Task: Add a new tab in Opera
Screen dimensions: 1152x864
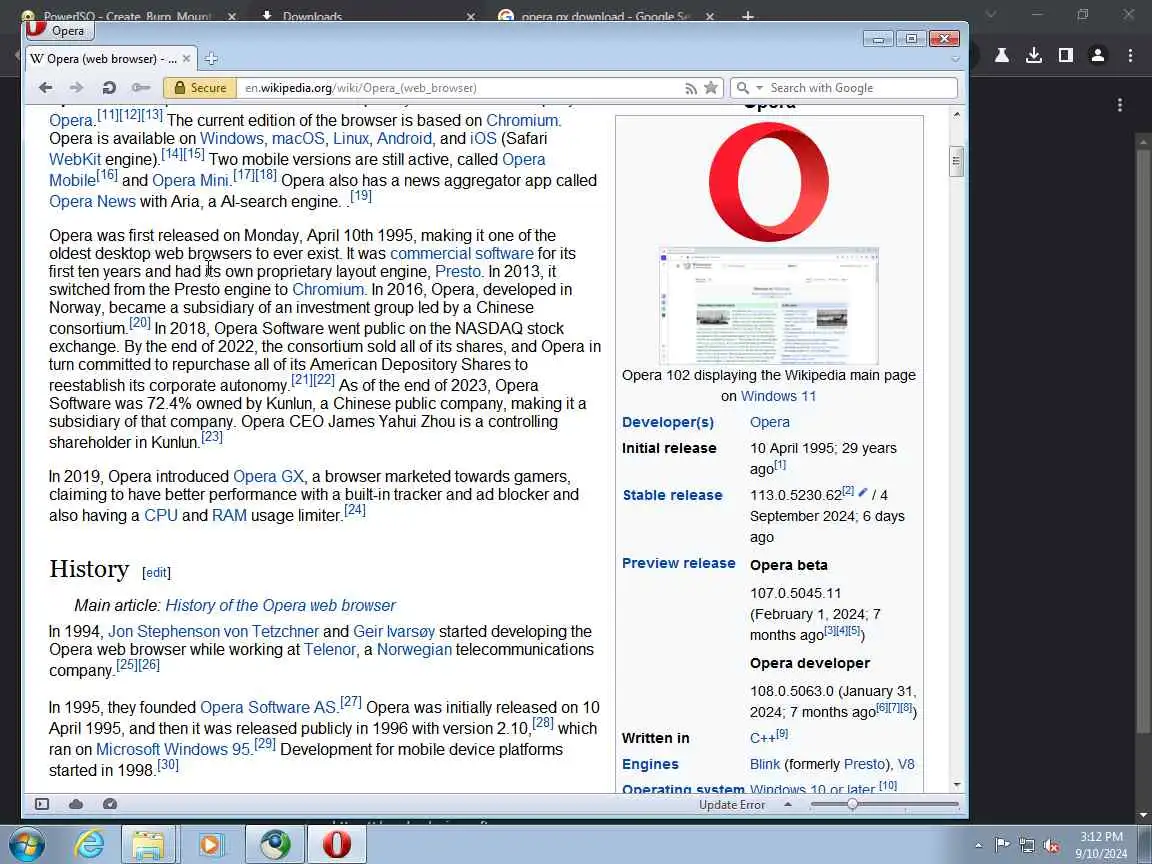Action: pyautogui.click(x=211, y=58)
